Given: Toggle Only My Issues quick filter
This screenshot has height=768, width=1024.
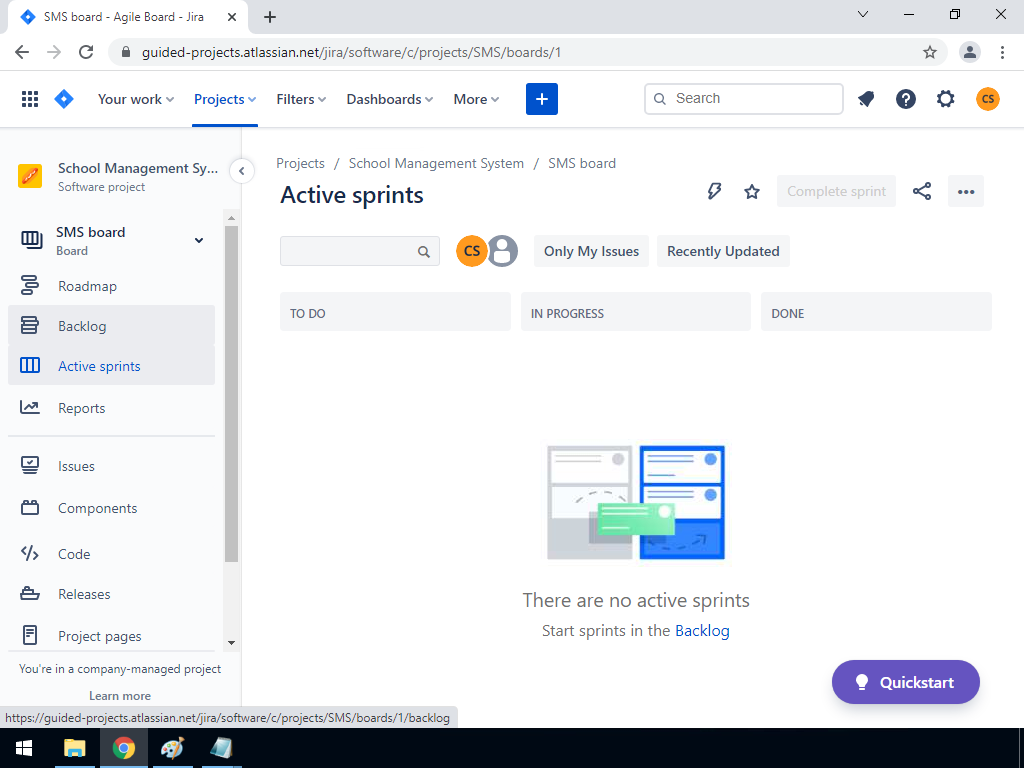Looking at the screenshot, I should (x=591, y=251).
